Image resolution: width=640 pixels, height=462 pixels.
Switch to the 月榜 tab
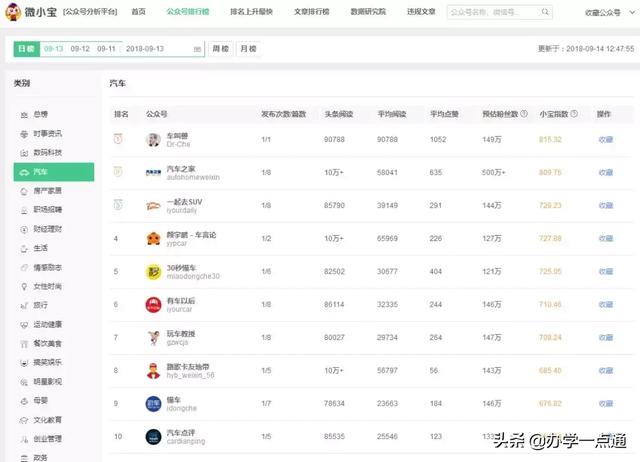[x=248, y=49]
